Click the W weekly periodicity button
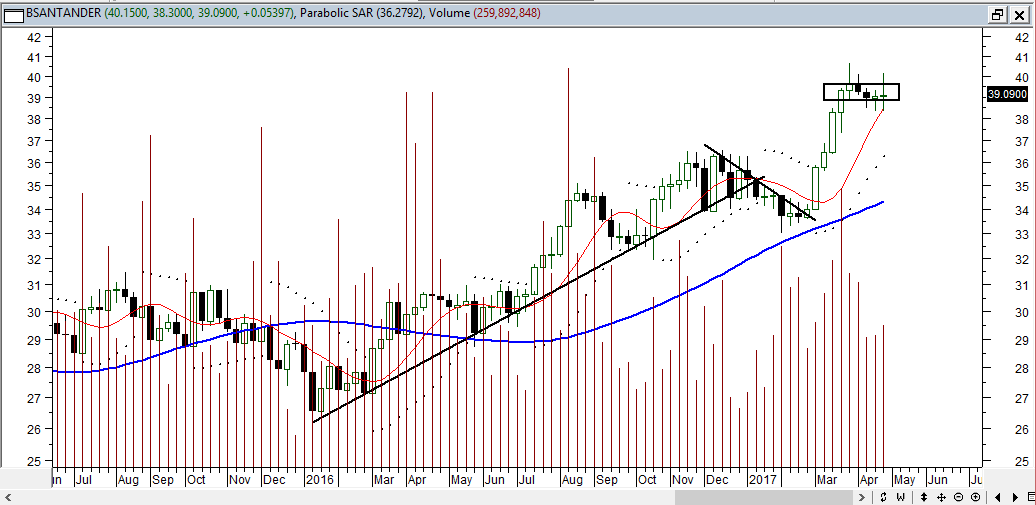The image size is (1036, 505). point(901,497)
